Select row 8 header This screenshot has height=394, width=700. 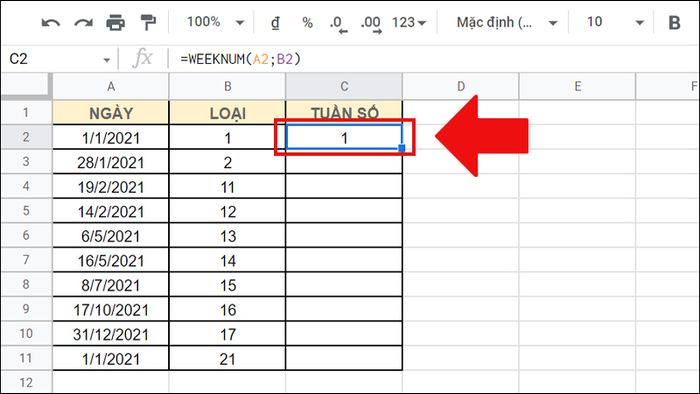click(26, 284)
